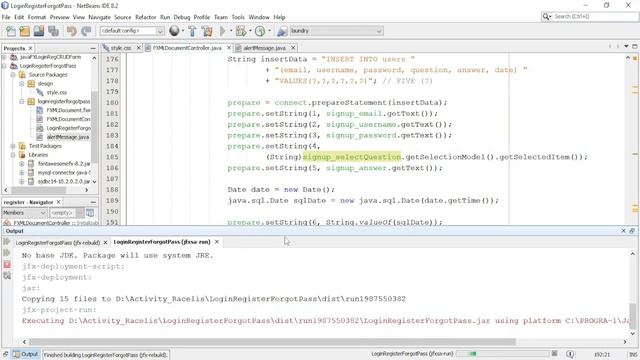Click the globe browser icon in toolbar

pyautogui.click(x=174, y=31)
